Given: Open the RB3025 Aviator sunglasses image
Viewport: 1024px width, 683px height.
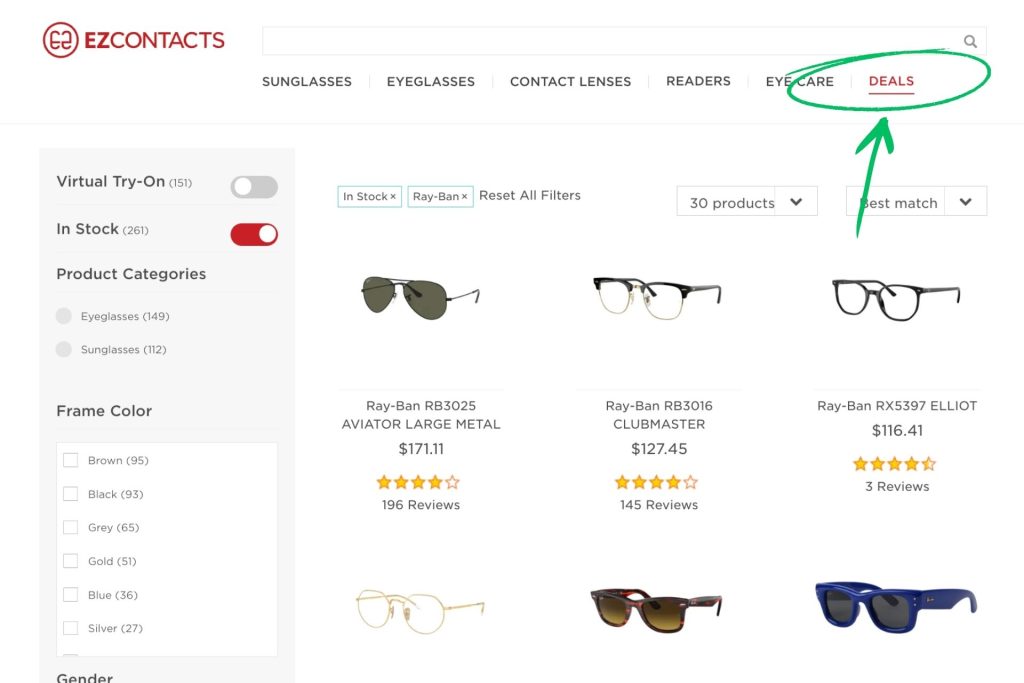Looking at the screenshot, I should coord(421,297).
